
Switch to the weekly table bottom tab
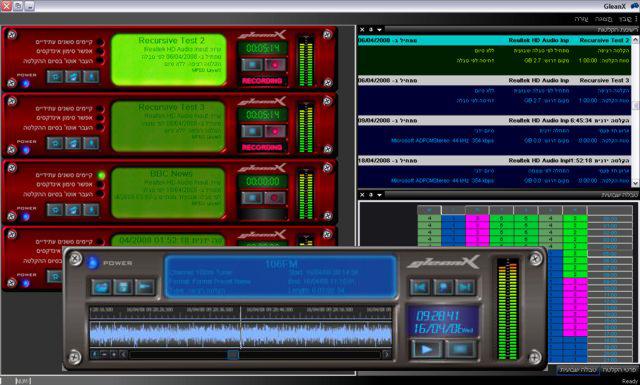coord(578,369)
